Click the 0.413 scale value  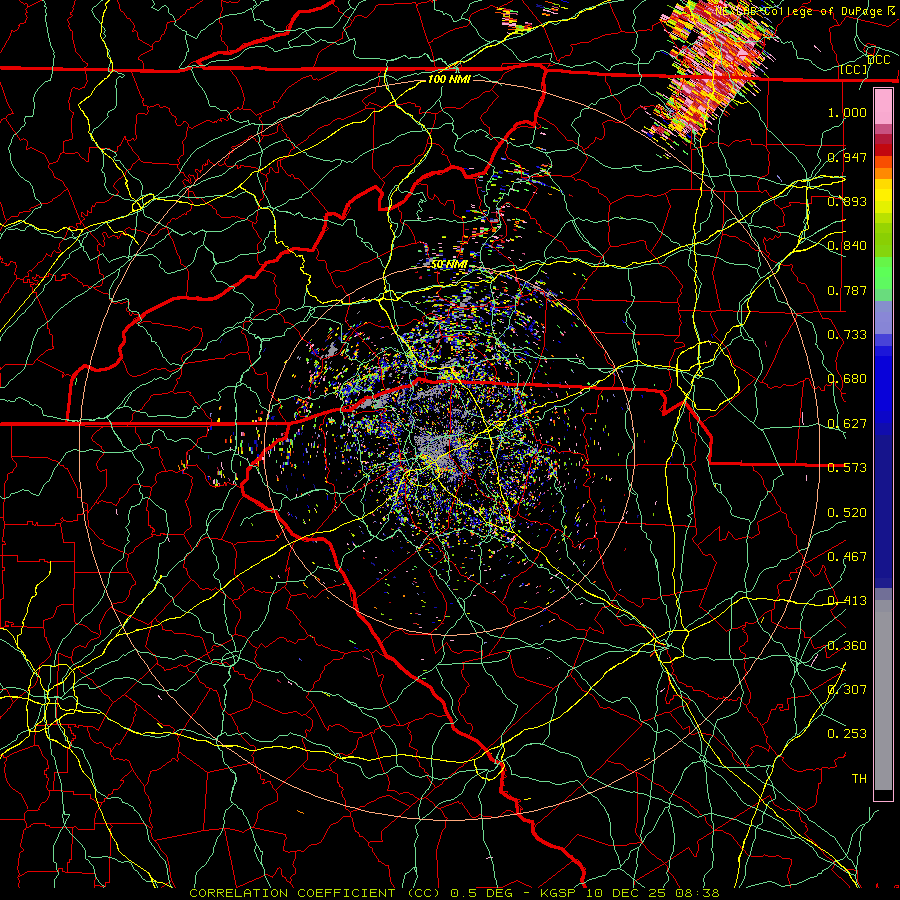coord(847,601)
